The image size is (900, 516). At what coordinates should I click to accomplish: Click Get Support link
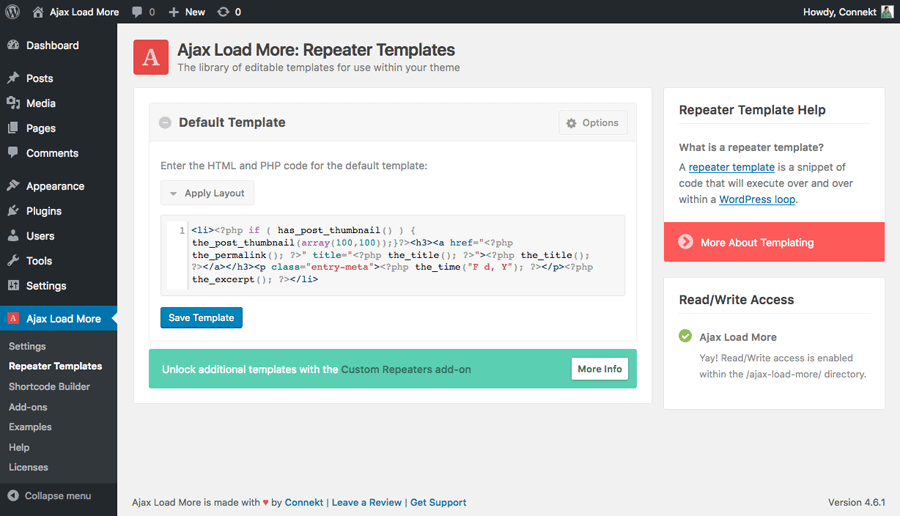point(438,502)
